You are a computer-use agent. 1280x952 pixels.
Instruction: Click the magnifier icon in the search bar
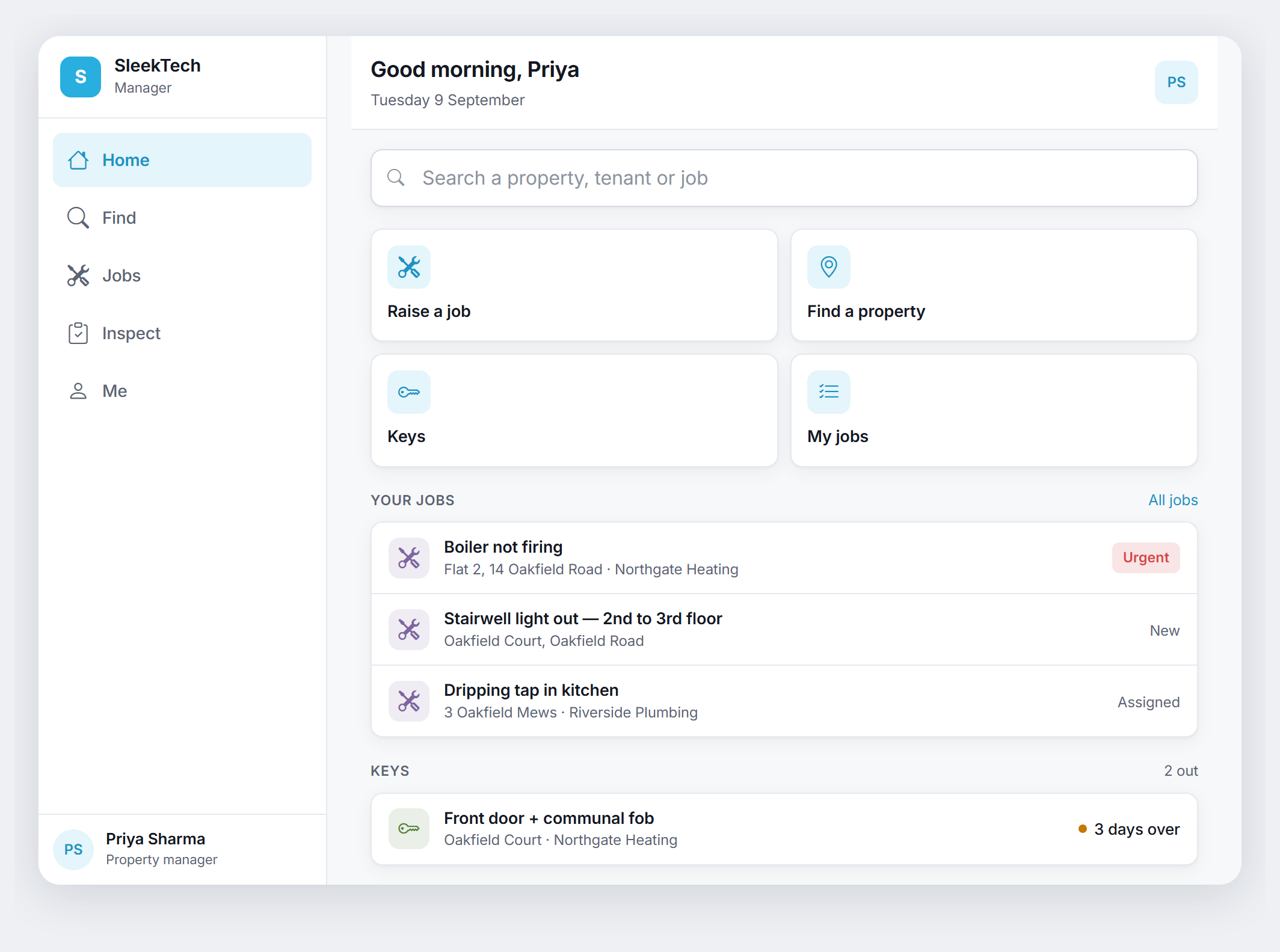click(396, 177)
